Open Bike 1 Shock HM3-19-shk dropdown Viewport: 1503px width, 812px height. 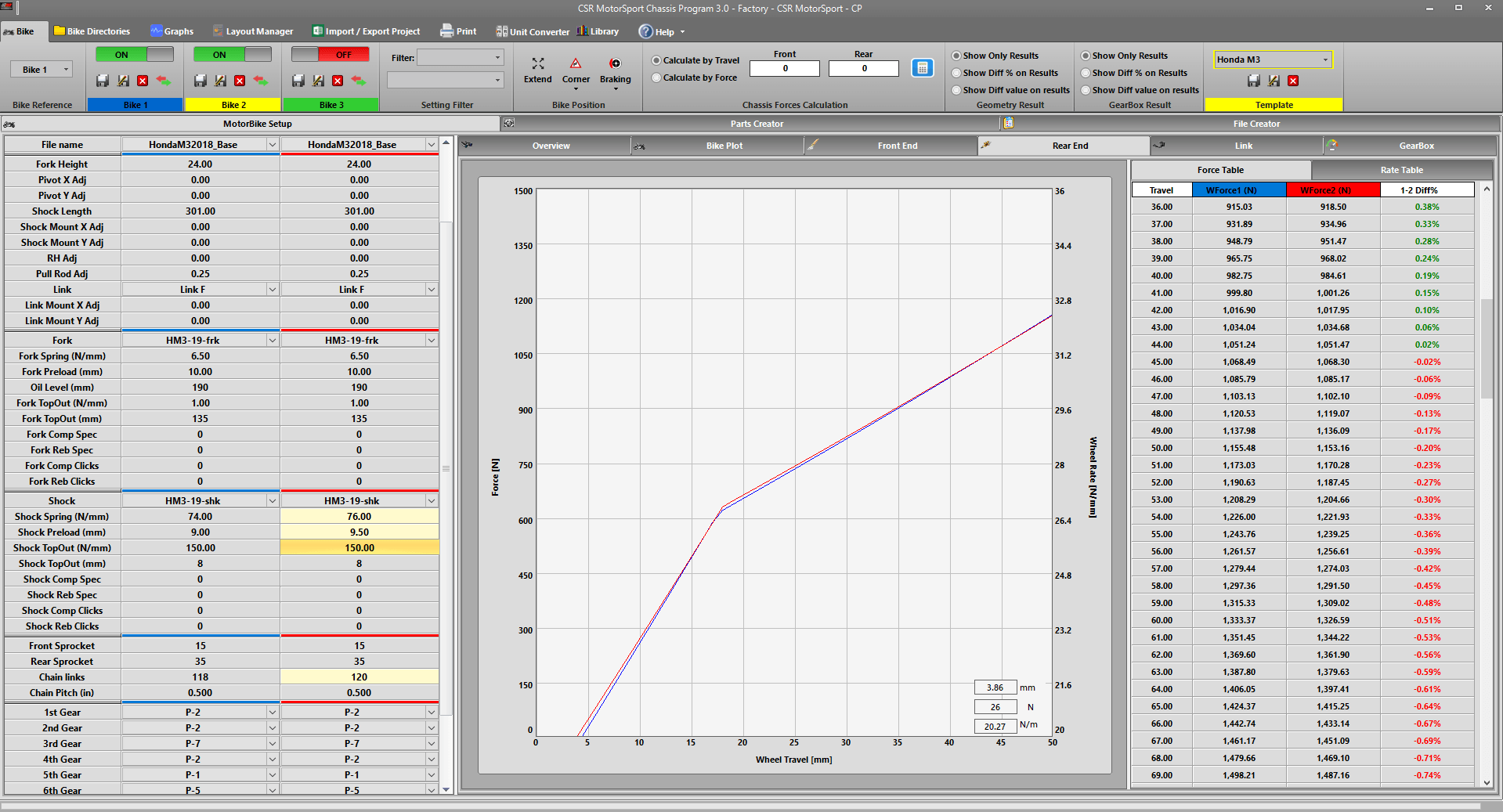click(272, 501)
